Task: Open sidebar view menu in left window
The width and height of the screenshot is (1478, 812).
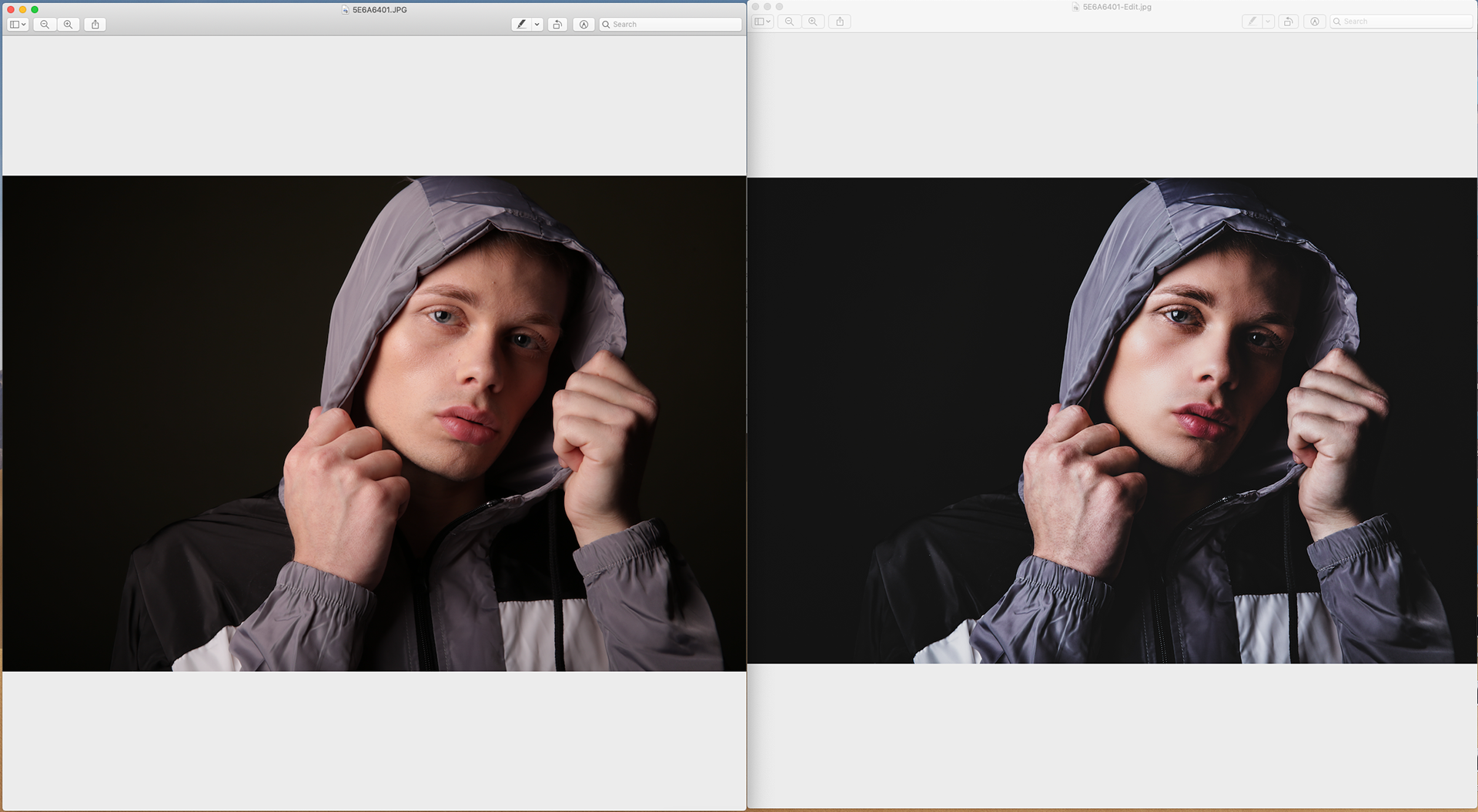Action: point(18,25)
